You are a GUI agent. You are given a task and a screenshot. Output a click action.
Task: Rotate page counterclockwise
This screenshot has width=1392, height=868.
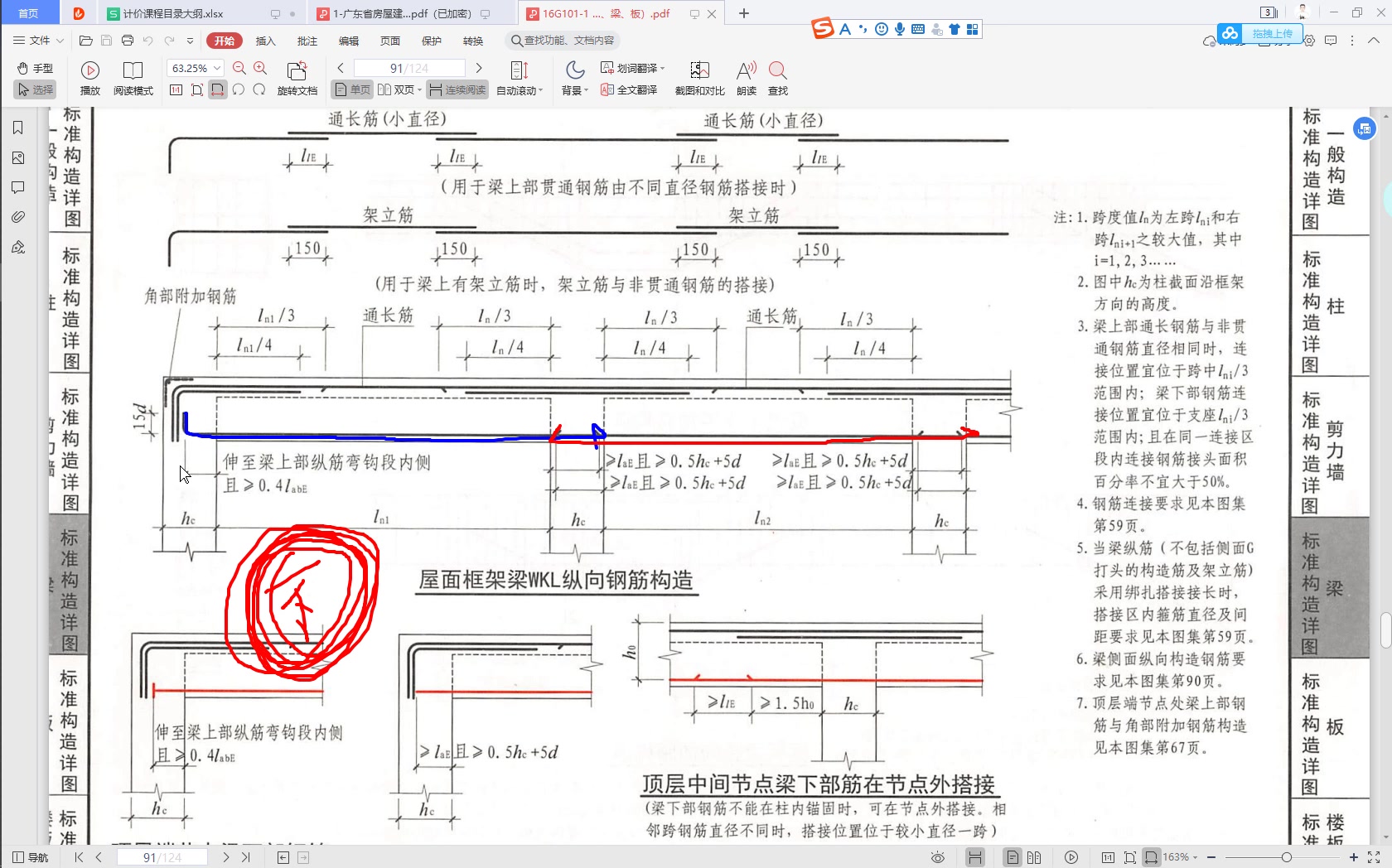pyautogui.click(x=239, y=89)
